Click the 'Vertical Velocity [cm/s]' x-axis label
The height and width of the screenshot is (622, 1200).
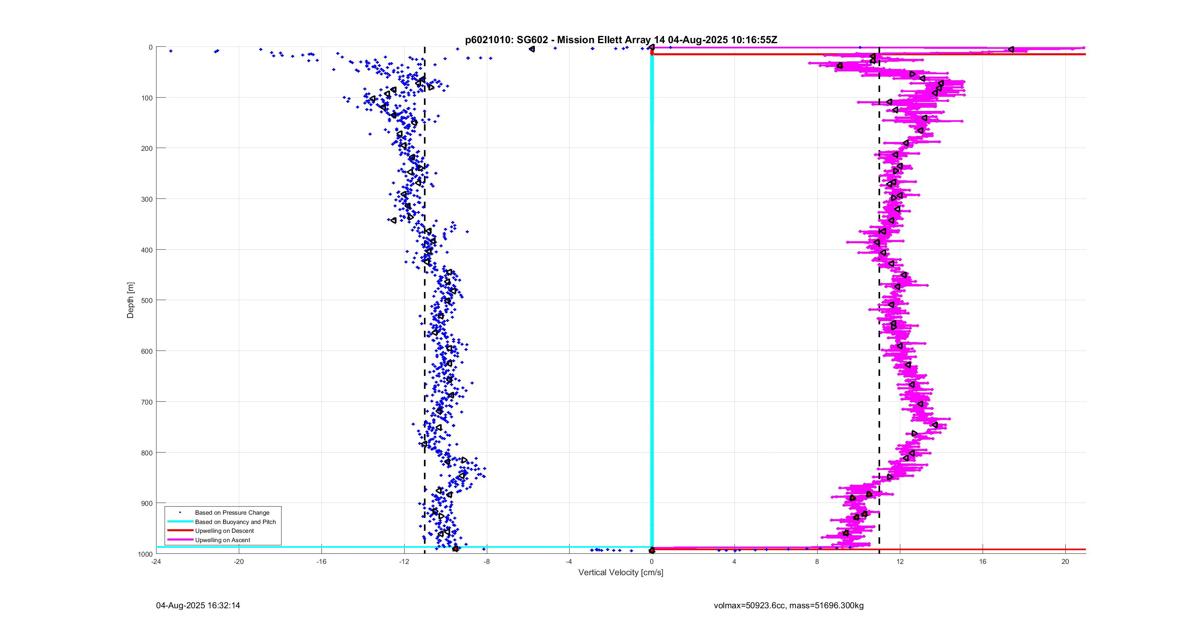coord(620,573)
